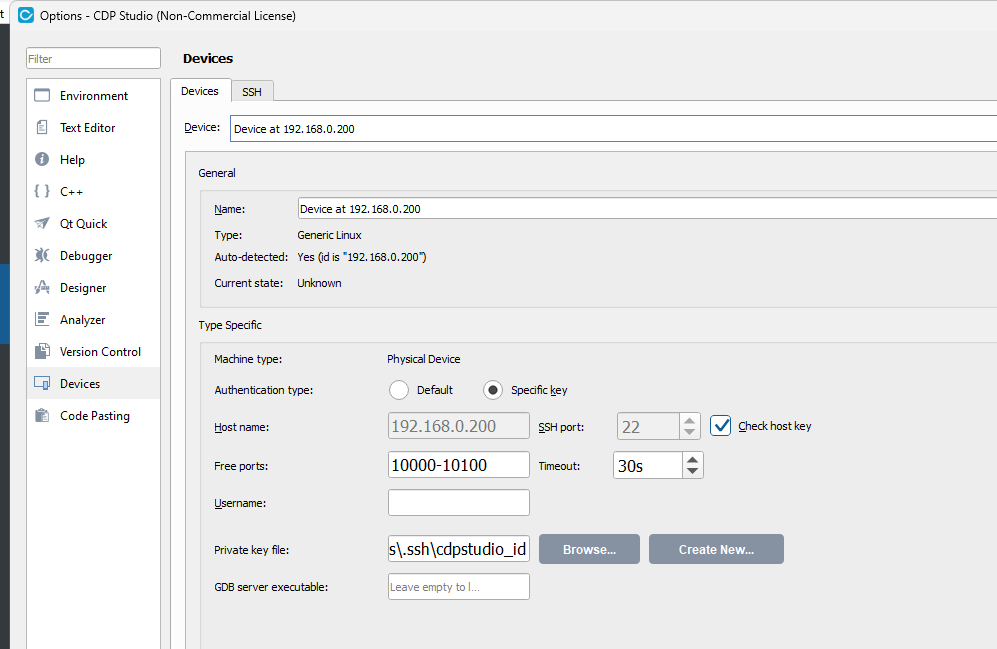The image size is (997, 649).
Task: Click the Qt Quick paper plane icon
Action: 42,223
